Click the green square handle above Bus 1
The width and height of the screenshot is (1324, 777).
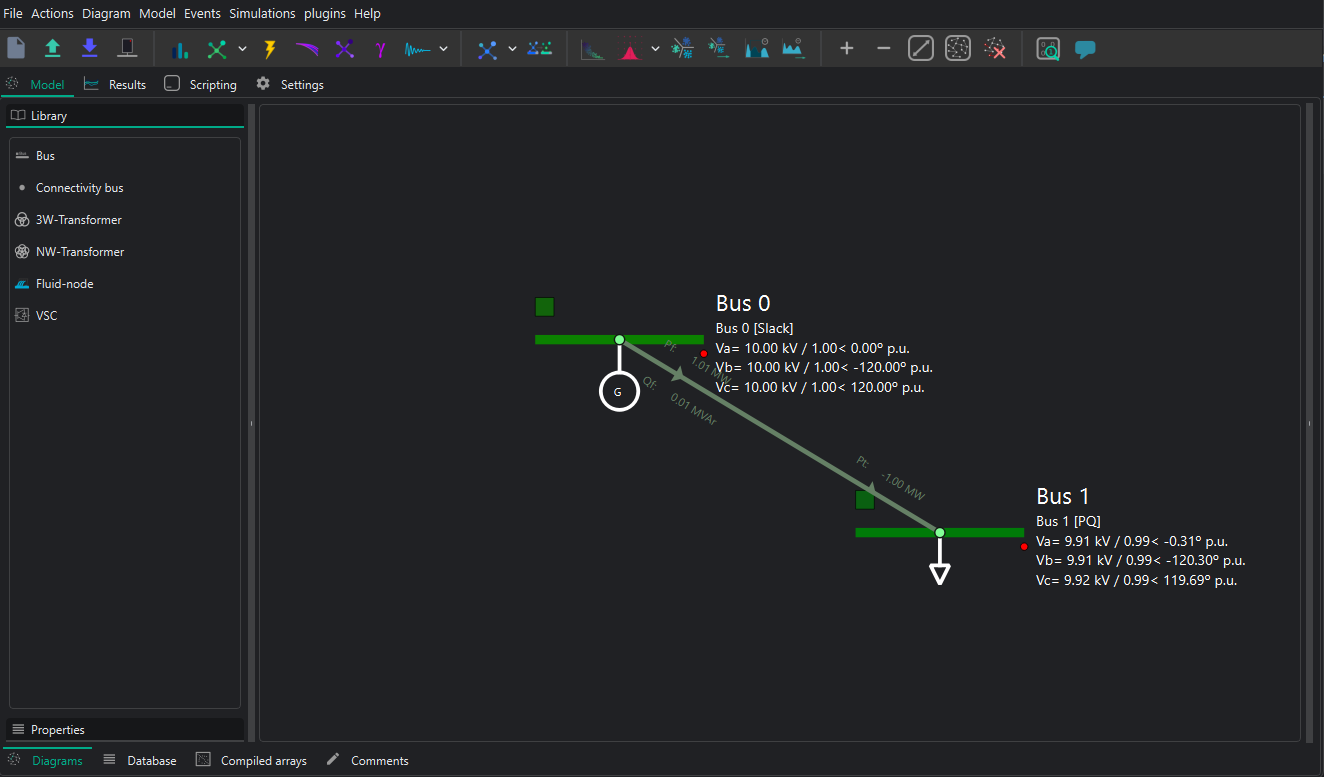[x=865, y=500]
